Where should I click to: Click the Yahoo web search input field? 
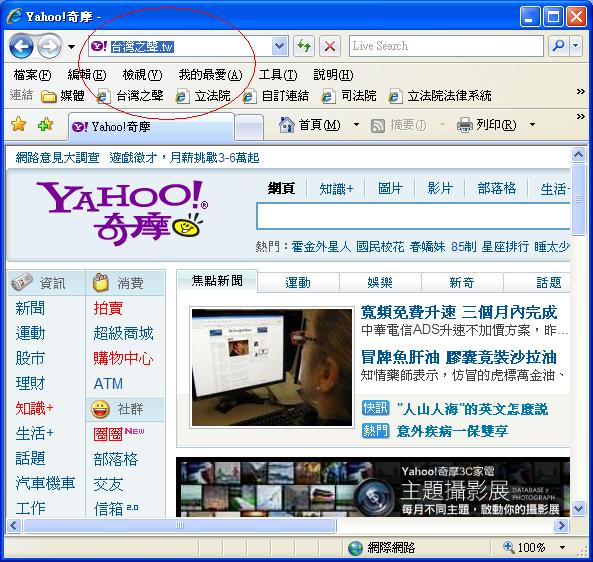click(413, 216)
